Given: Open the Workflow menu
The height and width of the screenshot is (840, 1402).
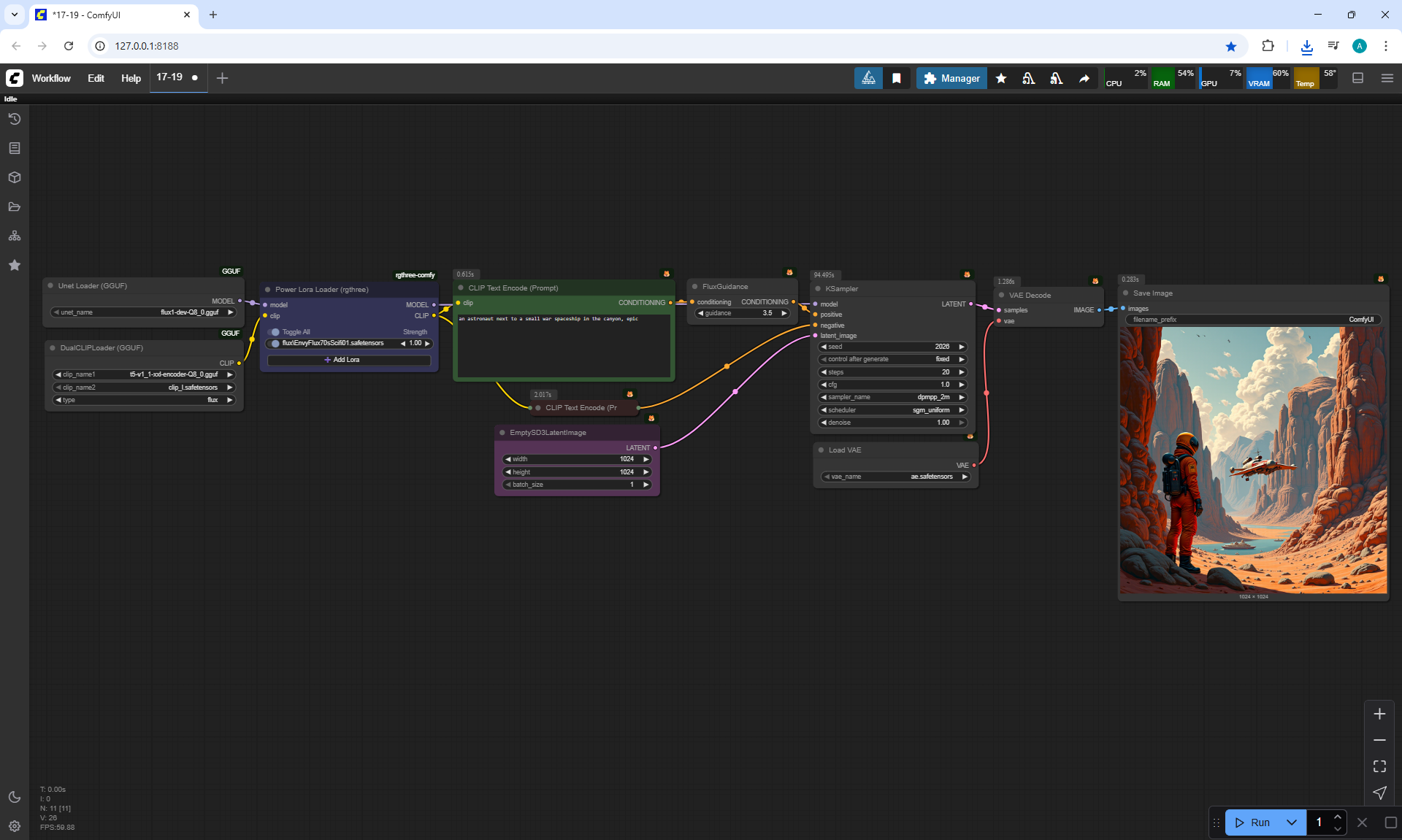Looking at the screenshot, I should coord(51,78).
